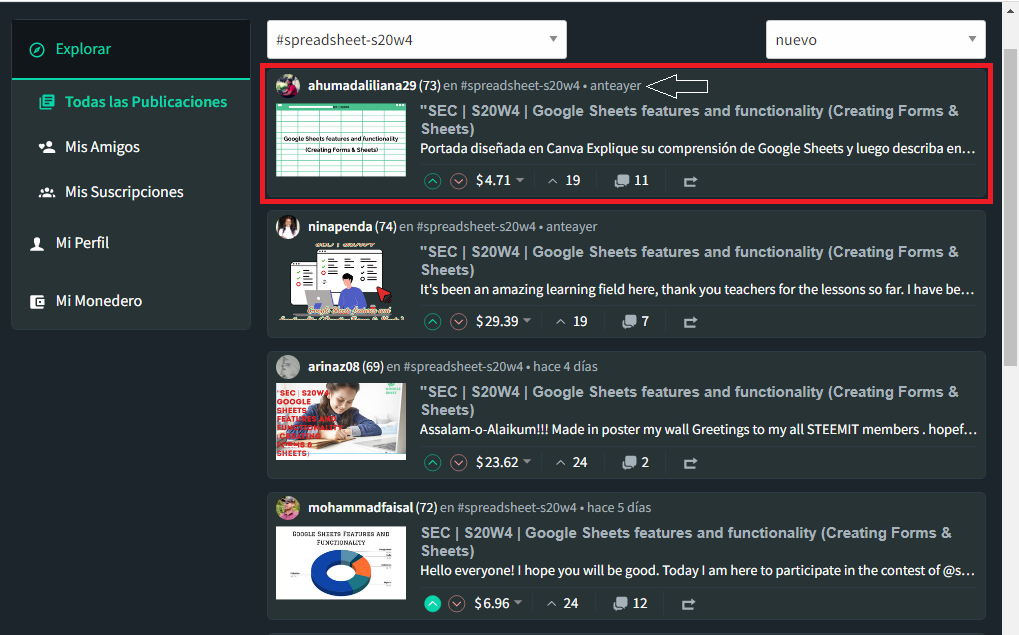
Task: Show the 19 voters on ahumadaliliana29 post
Action: pyautogui.click(x=563, y=181)
